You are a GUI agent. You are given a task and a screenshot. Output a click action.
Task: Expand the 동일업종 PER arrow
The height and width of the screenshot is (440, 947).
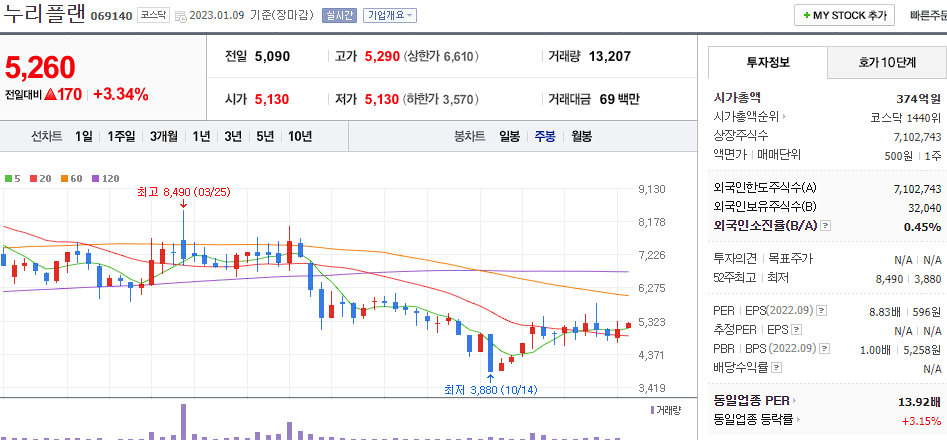[x=794, y=401]
